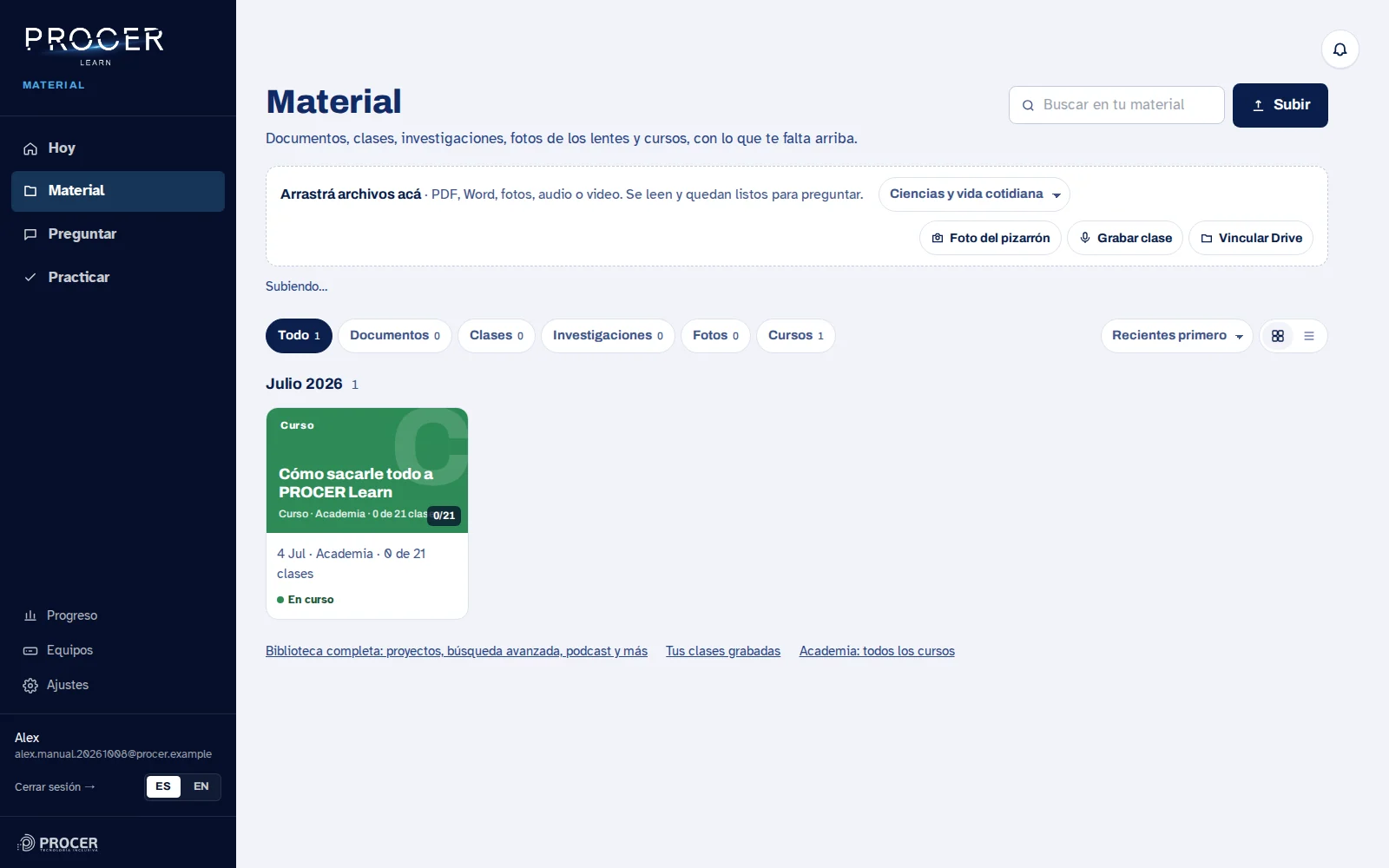This screenshot has height=868, width=1389.
Task: Open Preguntar in sidebar
Action: [x=118, y=234]
